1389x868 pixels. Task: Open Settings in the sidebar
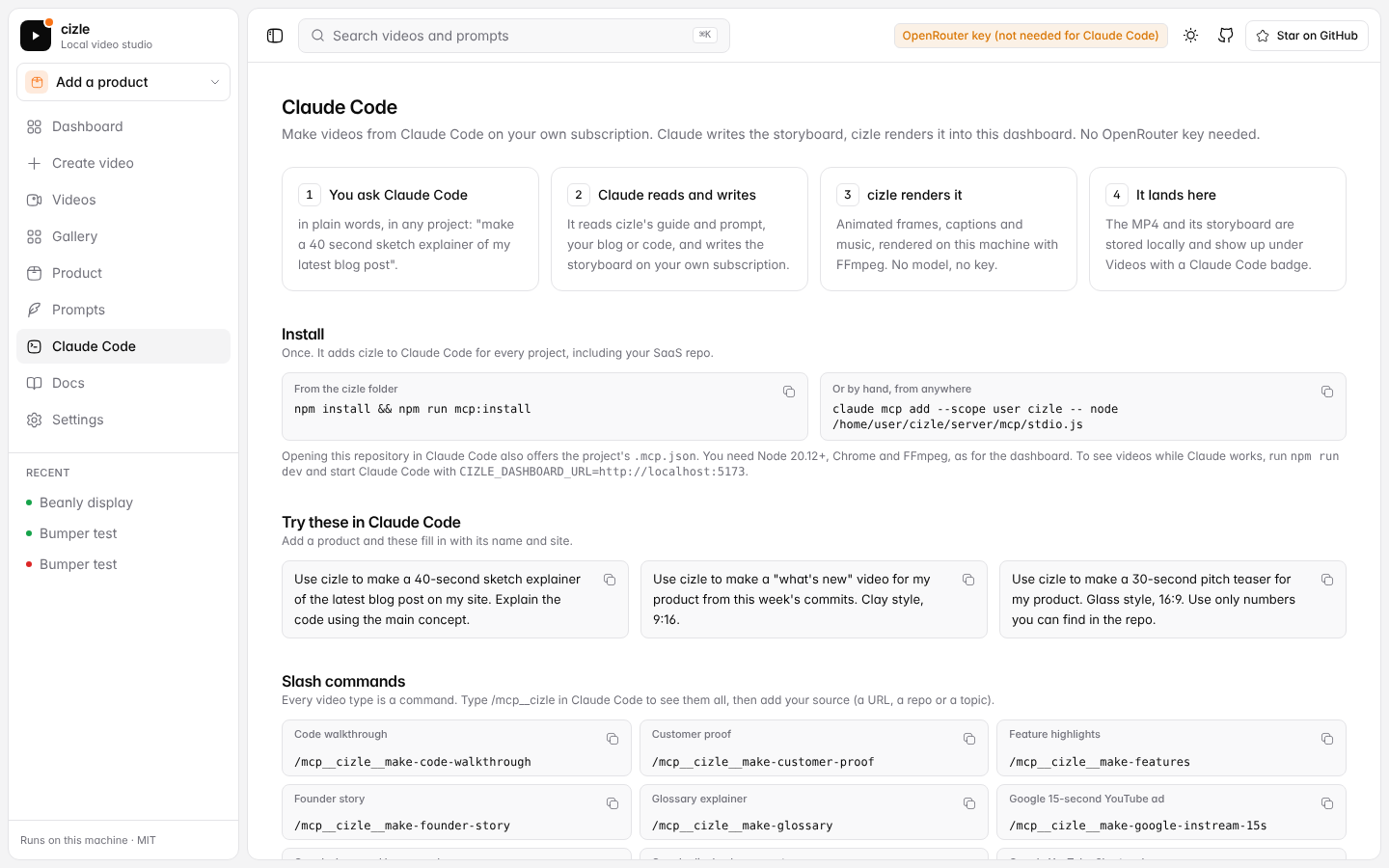pos(123,420)
